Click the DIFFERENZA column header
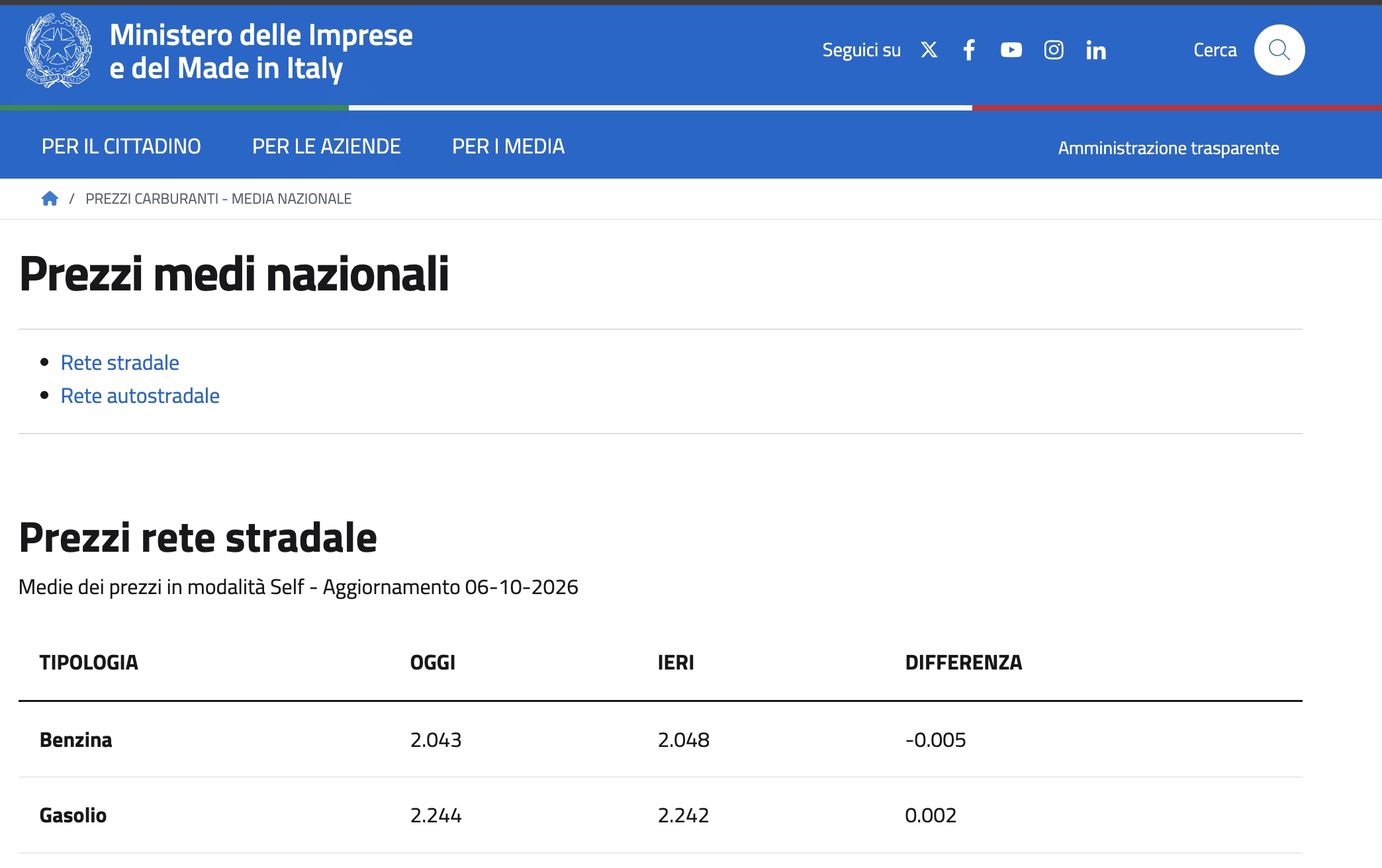 [x=964, y=662]
